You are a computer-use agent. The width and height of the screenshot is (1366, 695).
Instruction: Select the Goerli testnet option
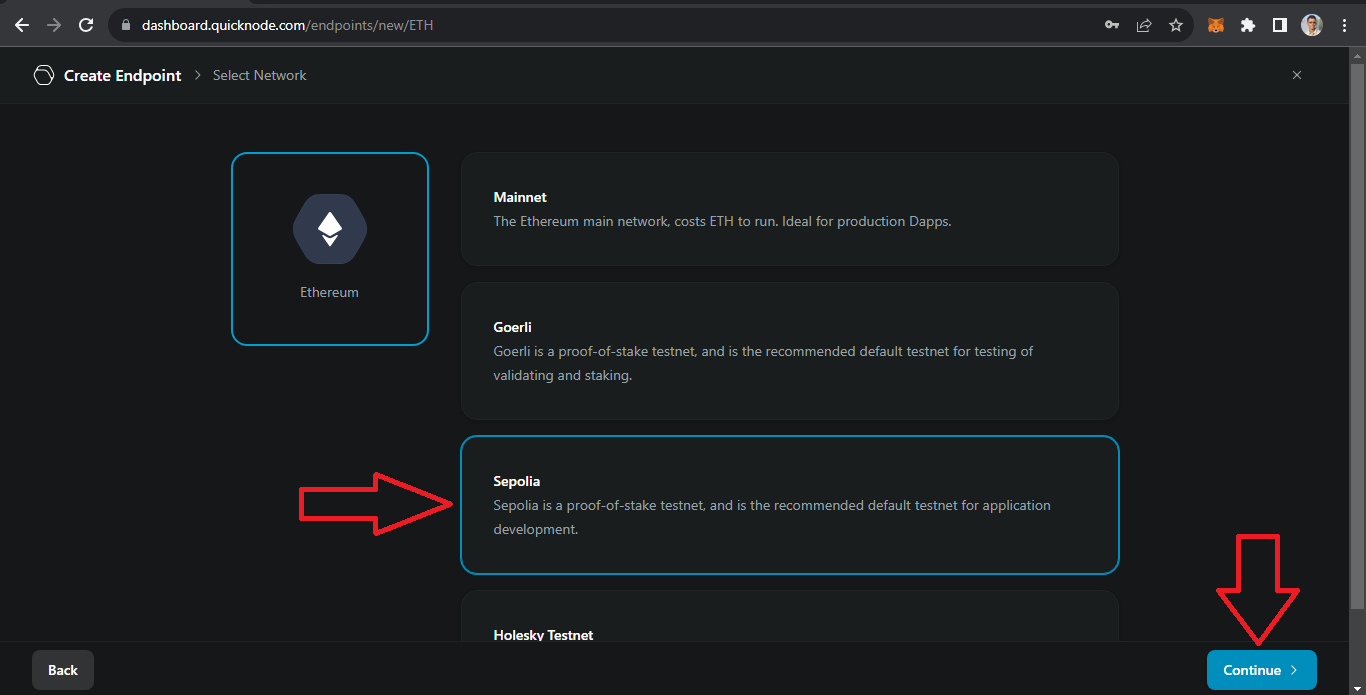(789, 350)
